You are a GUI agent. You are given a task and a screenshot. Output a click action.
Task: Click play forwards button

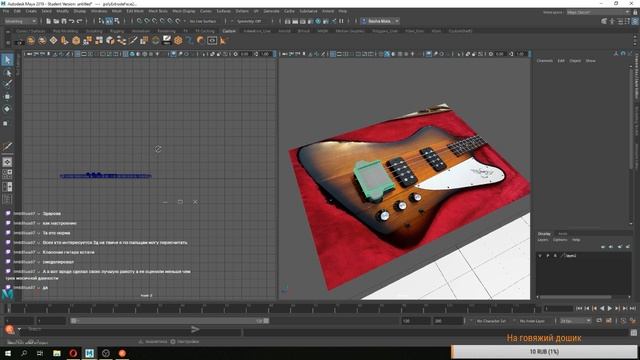click(610, 309)
